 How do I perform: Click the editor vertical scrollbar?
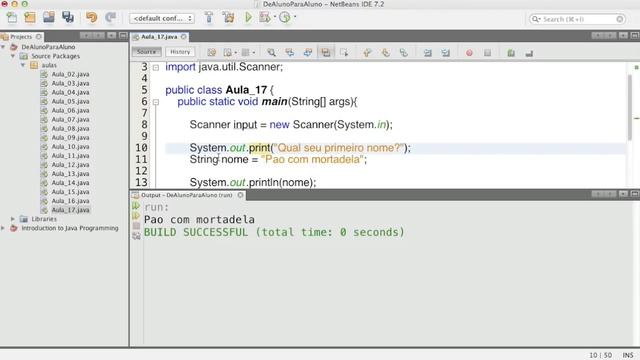coord(630,106)
